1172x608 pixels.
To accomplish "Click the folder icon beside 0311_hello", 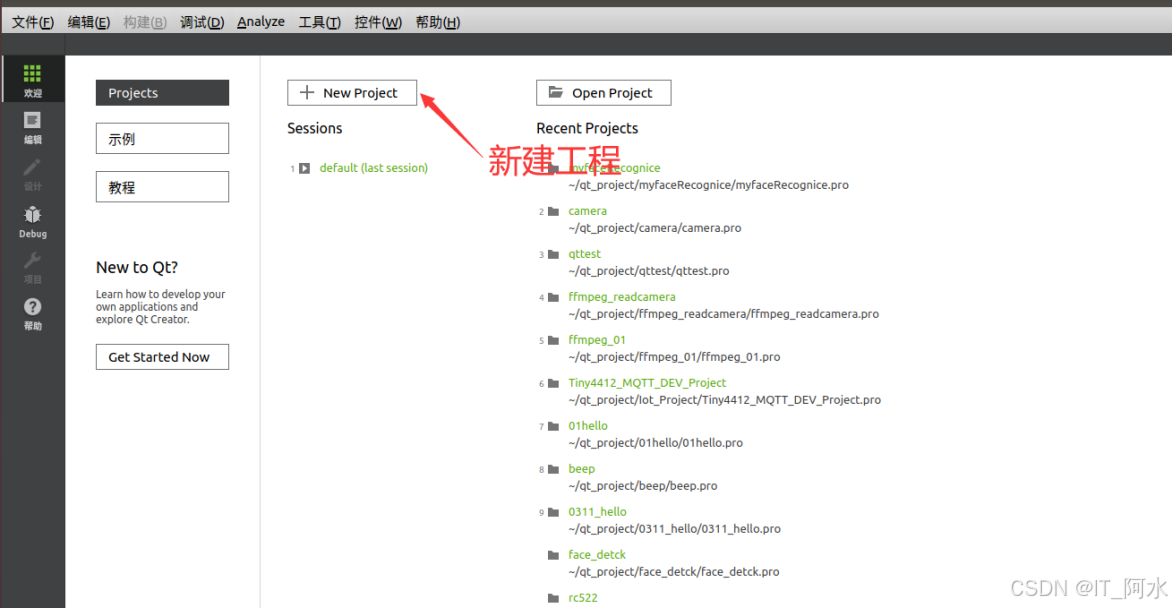I will click(x=553, y=512).
